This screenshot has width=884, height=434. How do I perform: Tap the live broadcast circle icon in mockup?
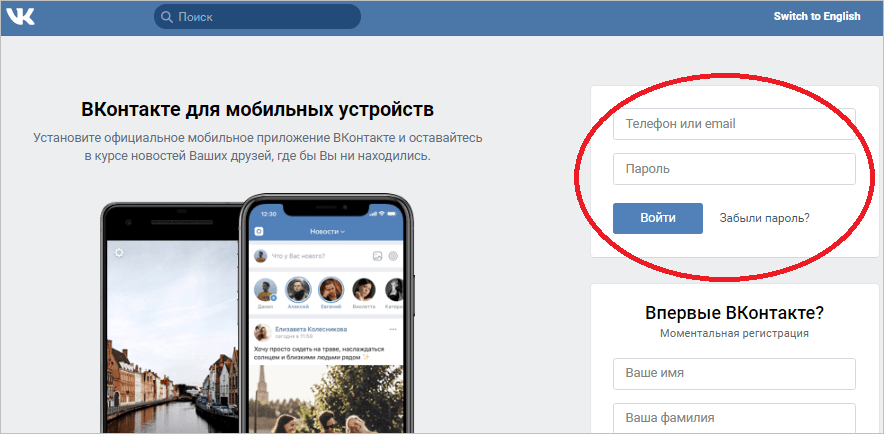pyautogui.click(x=394, y=256)
